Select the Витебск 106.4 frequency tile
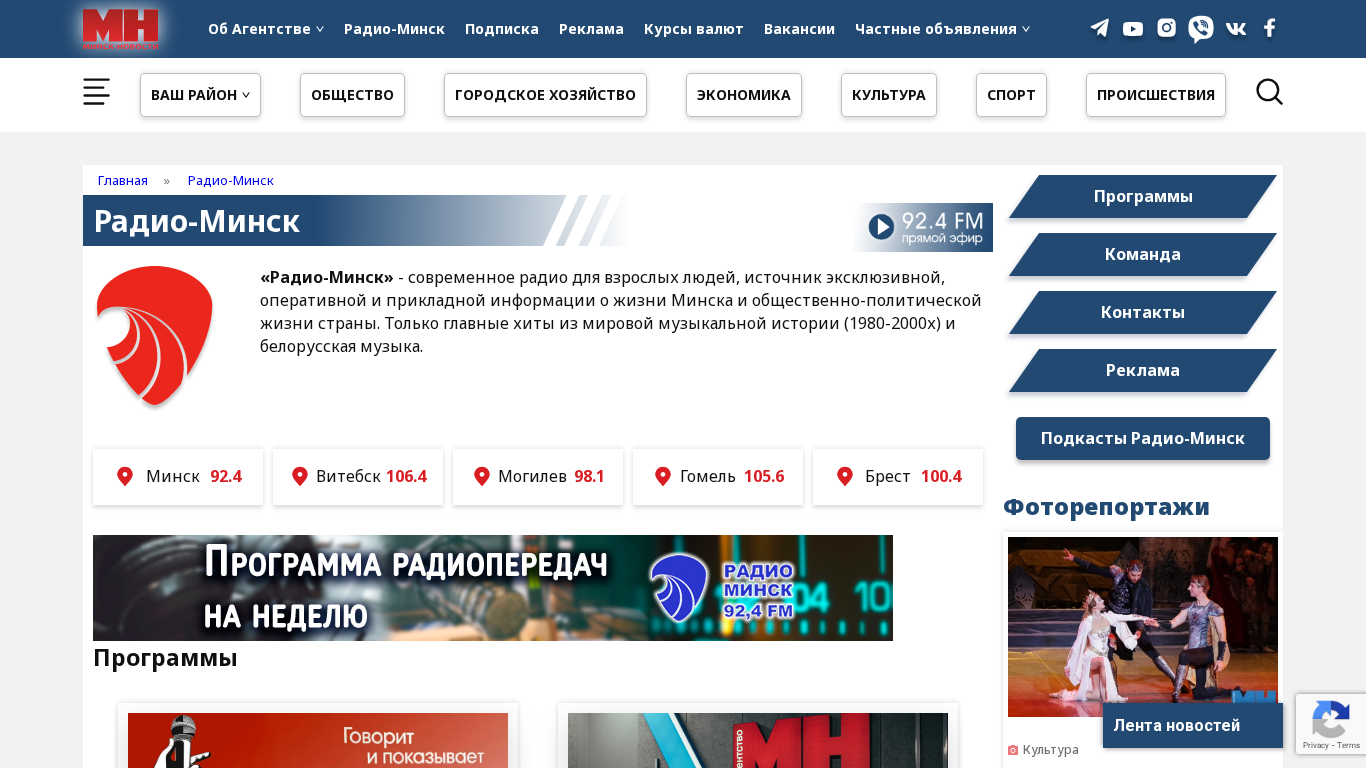 pyautogui.click(x=358, y=477)
